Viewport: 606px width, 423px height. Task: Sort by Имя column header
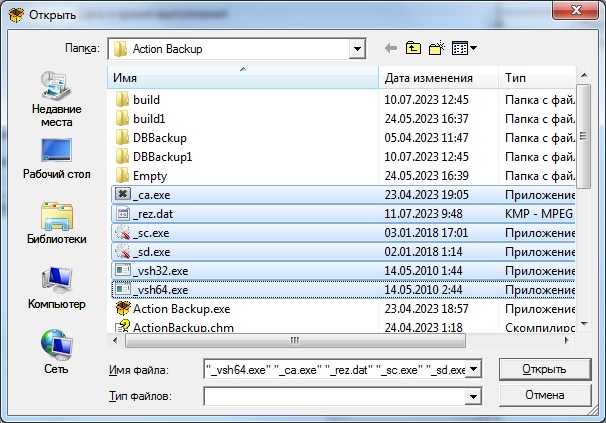click(x=243, y=78)
